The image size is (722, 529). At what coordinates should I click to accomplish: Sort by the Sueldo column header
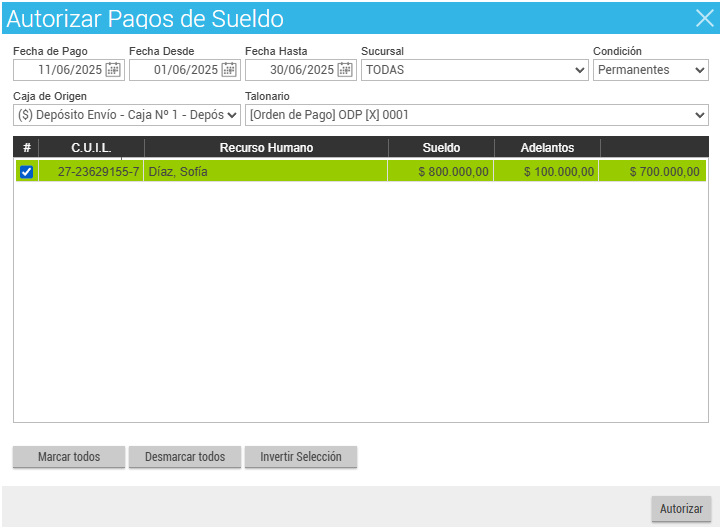pos(441,148)
